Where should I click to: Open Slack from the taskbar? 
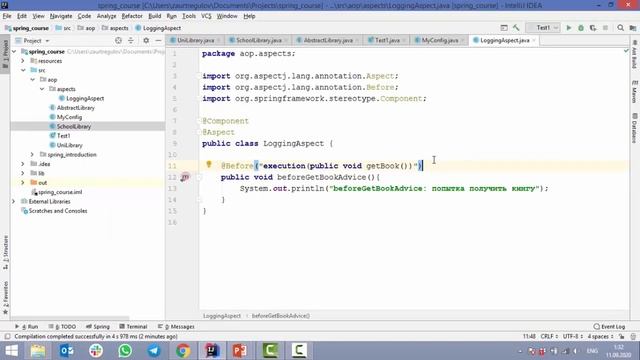[x=96, y=351]
